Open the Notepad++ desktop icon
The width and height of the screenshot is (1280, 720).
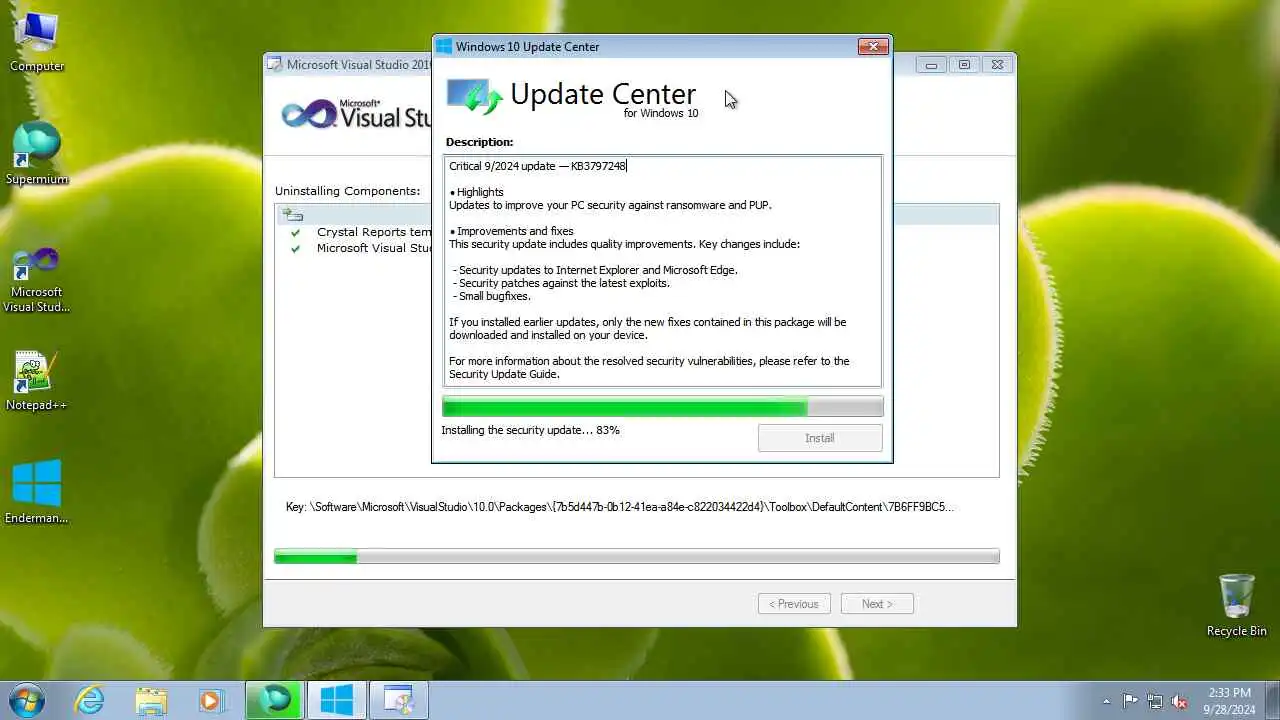[x=37, y=381]
